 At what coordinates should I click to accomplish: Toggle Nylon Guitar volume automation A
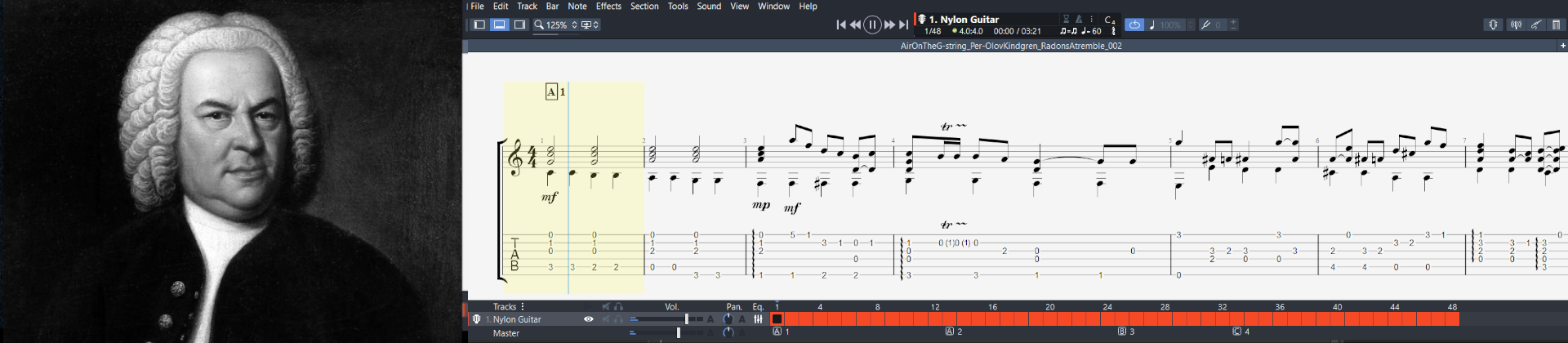[710, 319]
